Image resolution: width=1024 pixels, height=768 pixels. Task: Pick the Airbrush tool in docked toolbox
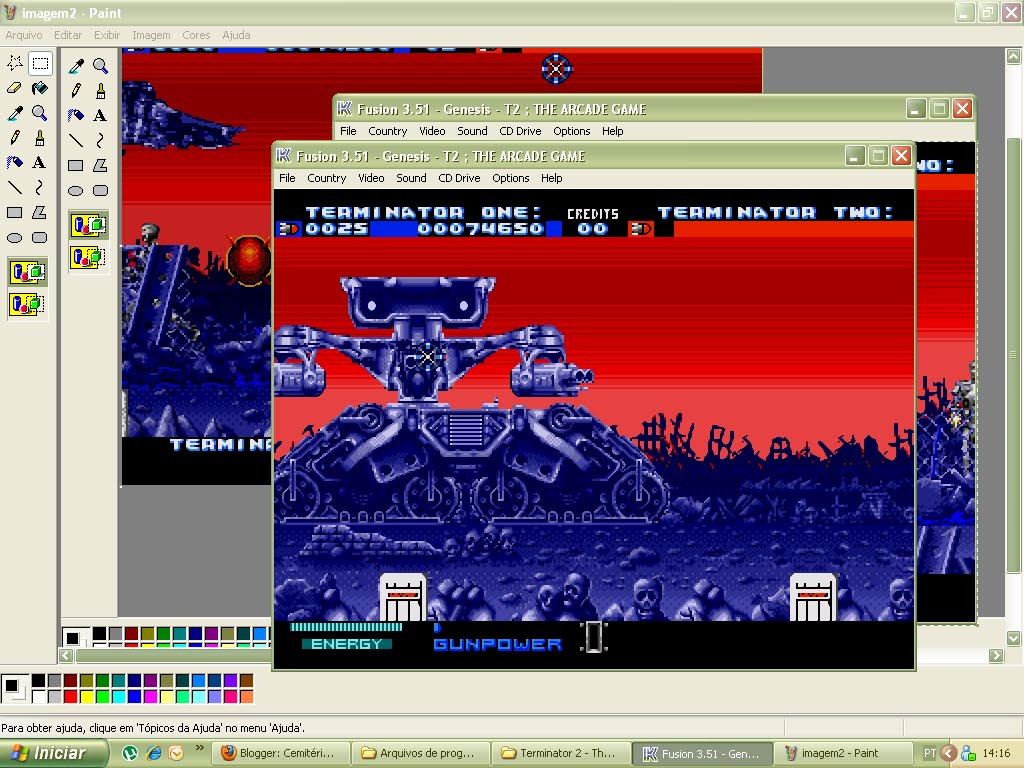coord(15,163)
